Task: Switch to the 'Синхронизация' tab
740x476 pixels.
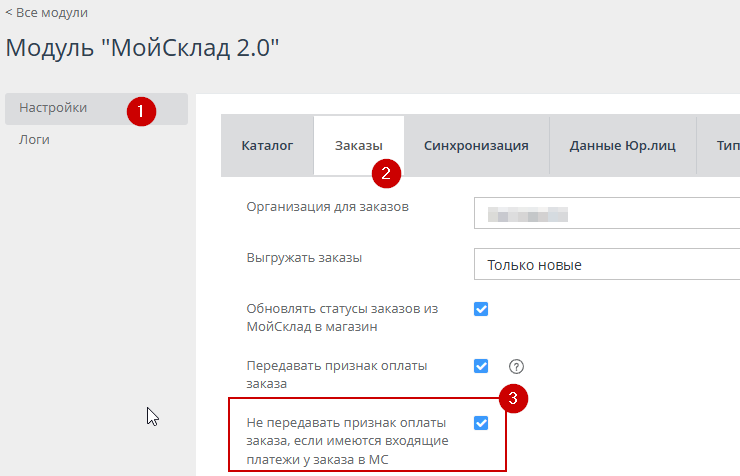Action: [476, 145]
